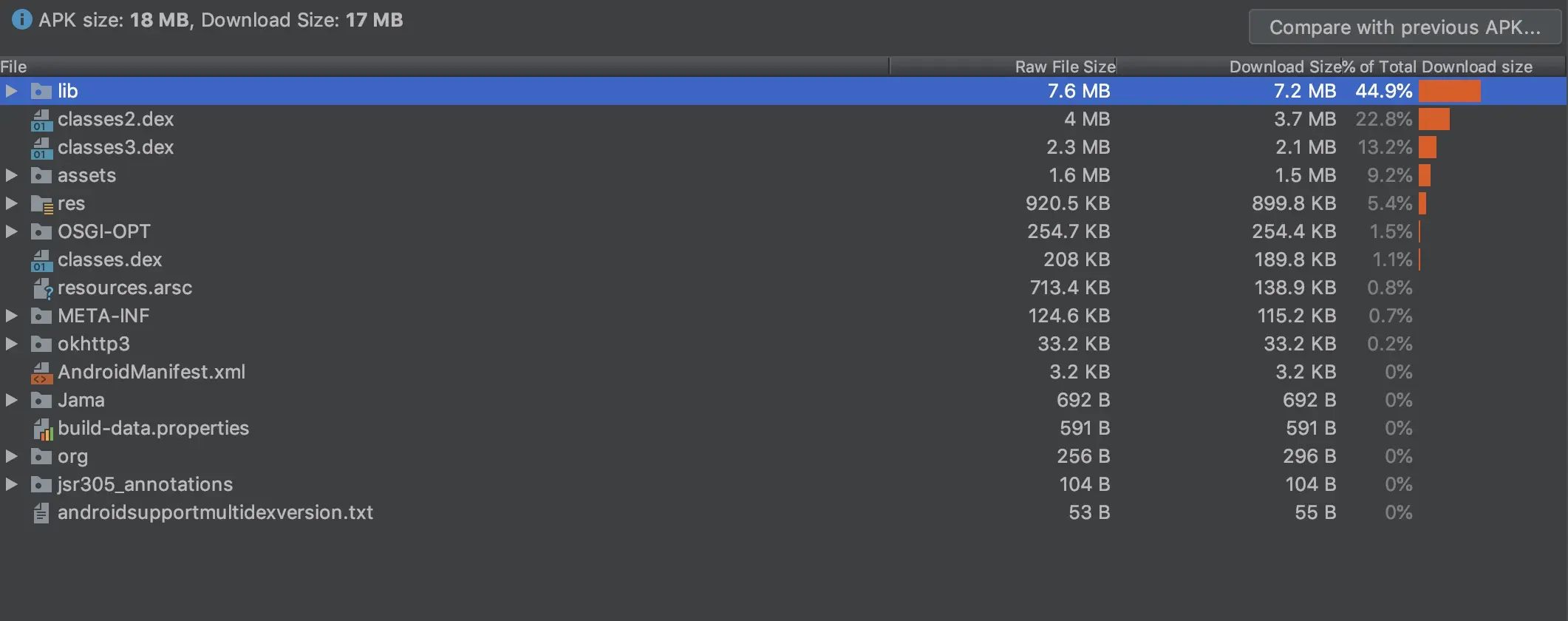
Task: Expand the lib folder
Action: (x=11, y=91)
